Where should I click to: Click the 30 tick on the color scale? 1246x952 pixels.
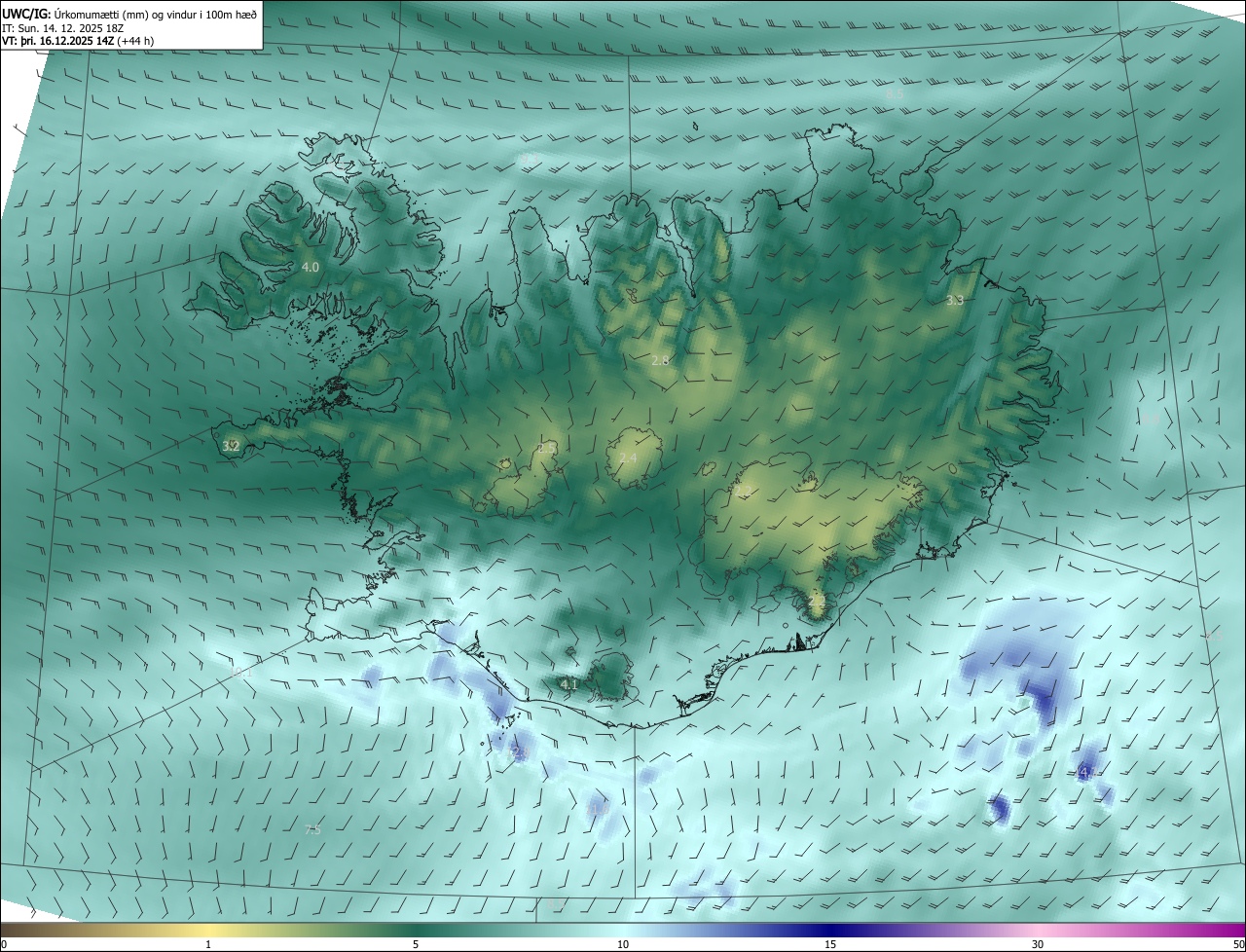tap(1038, 944)
